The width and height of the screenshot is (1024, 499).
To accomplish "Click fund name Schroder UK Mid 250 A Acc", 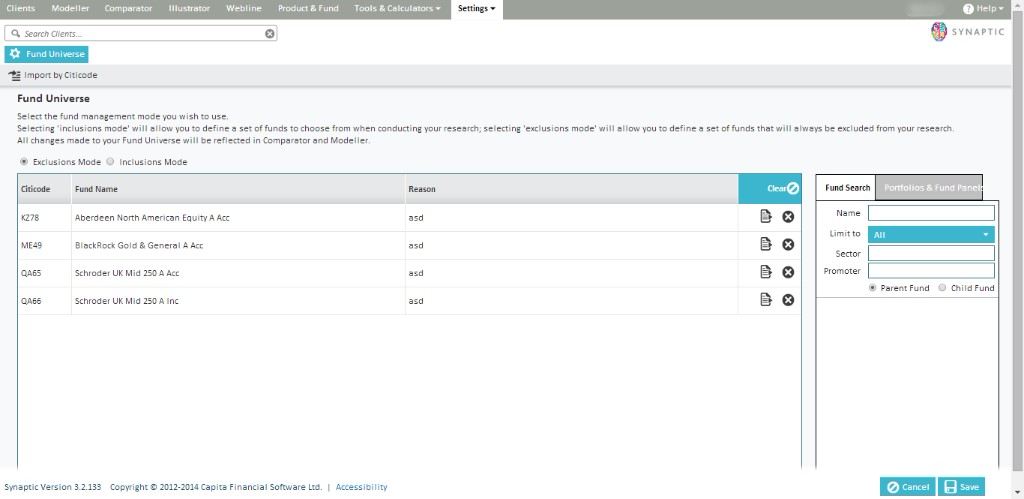I will coord(127,273).
